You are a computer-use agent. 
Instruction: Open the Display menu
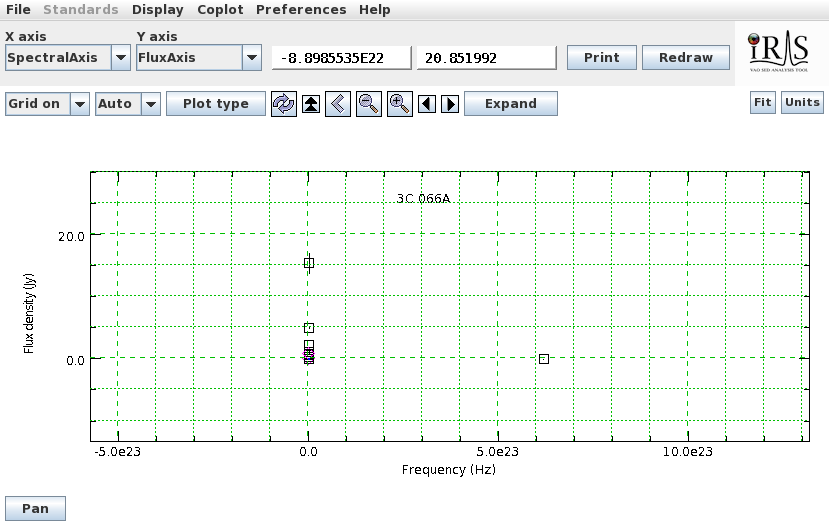[x=158, y=10]
